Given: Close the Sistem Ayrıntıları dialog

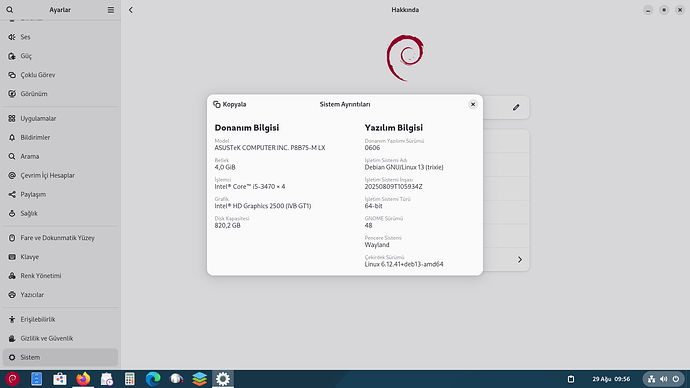Looking at the screenshot, I should coord(473,104).
